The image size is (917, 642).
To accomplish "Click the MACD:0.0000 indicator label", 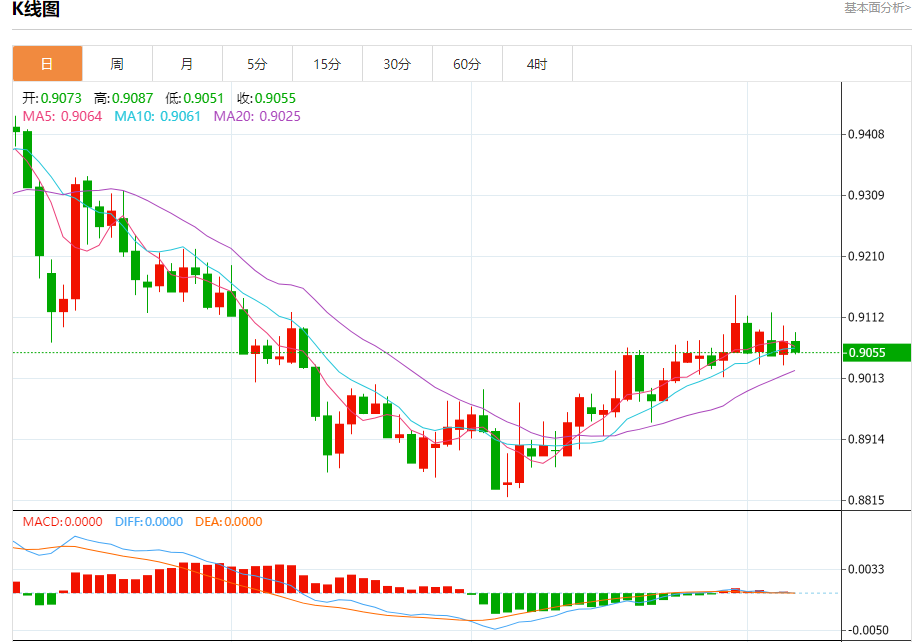I will coord(63,522).
